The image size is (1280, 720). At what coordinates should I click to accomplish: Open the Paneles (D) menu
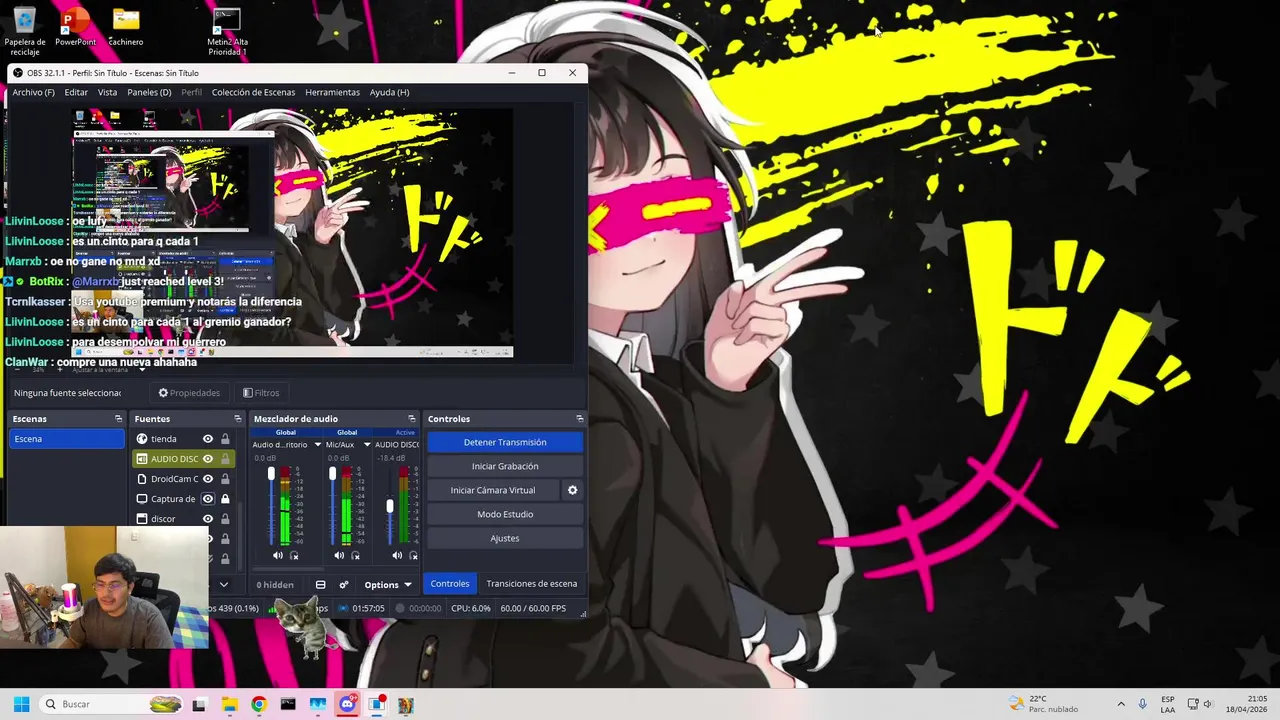[149, 92]
